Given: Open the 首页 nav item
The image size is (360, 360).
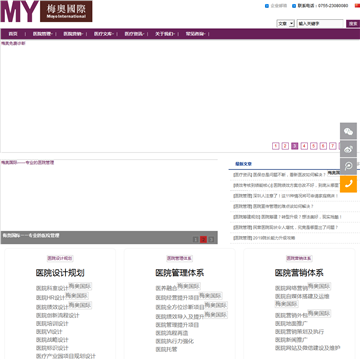Looking at the screenshot, I should (13, 34).
